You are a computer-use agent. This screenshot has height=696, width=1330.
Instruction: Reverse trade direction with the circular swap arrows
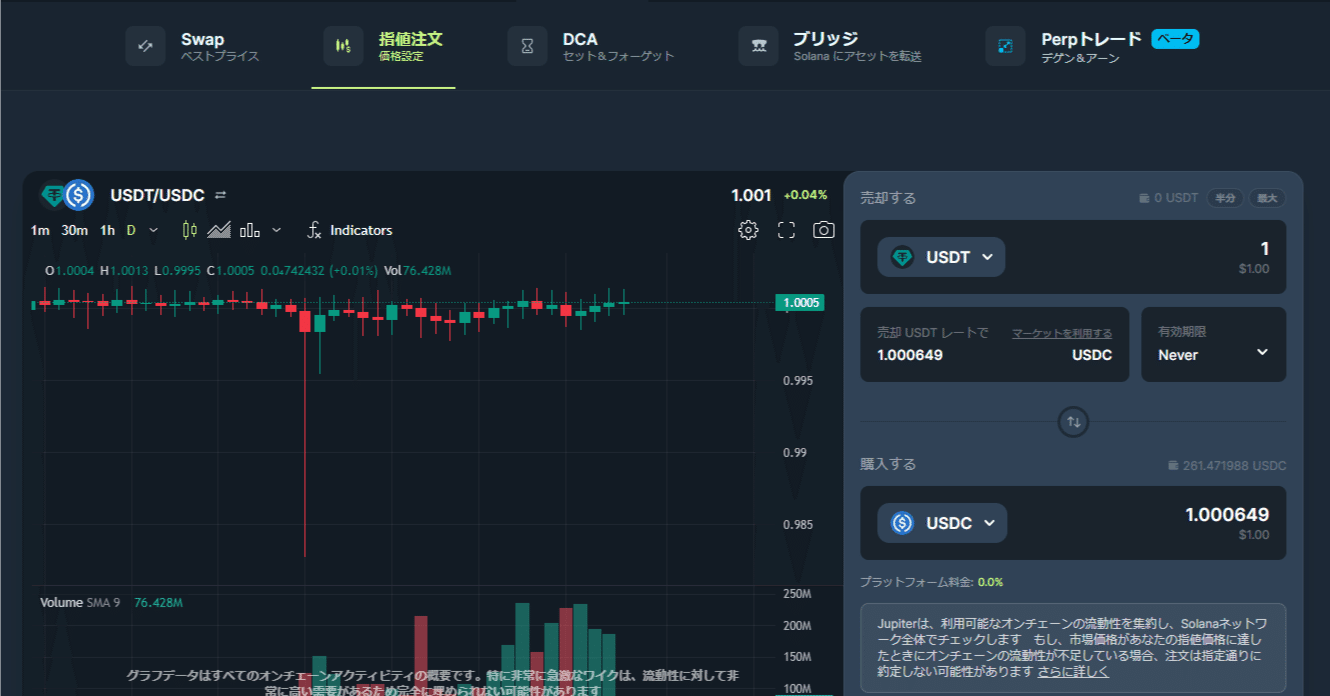1072,421
